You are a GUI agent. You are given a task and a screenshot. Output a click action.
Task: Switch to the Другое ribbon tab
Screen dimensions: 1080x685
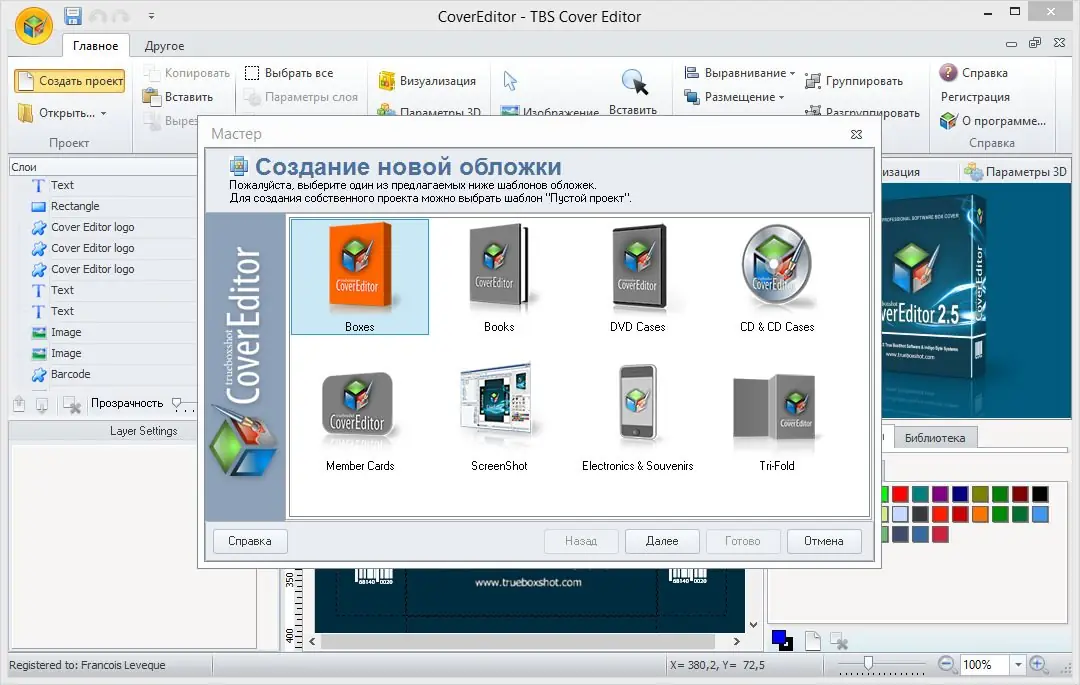coord(164,45)
